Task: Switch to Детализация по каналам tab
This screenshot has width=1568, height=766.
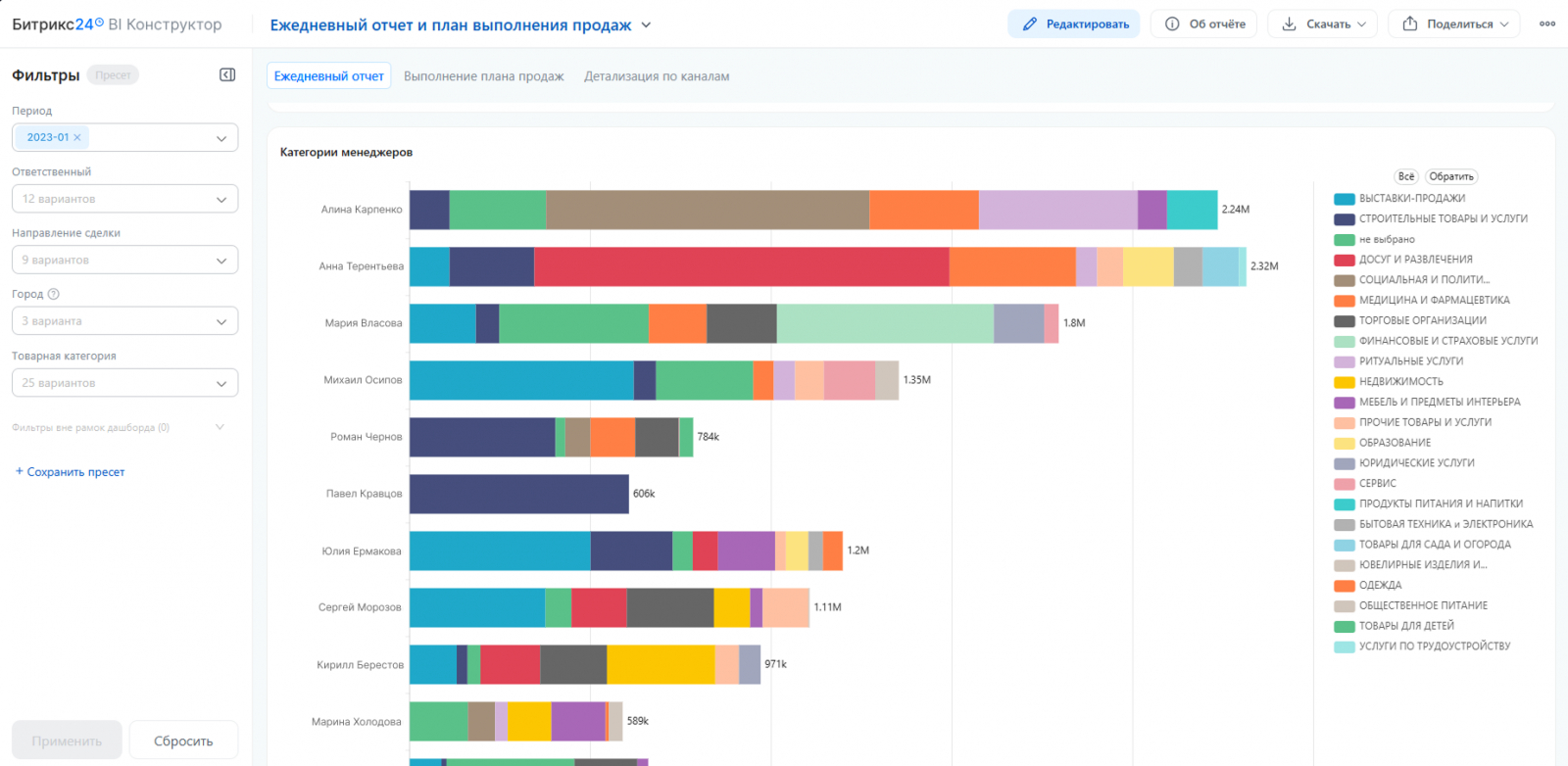Action: pos(657,76)
